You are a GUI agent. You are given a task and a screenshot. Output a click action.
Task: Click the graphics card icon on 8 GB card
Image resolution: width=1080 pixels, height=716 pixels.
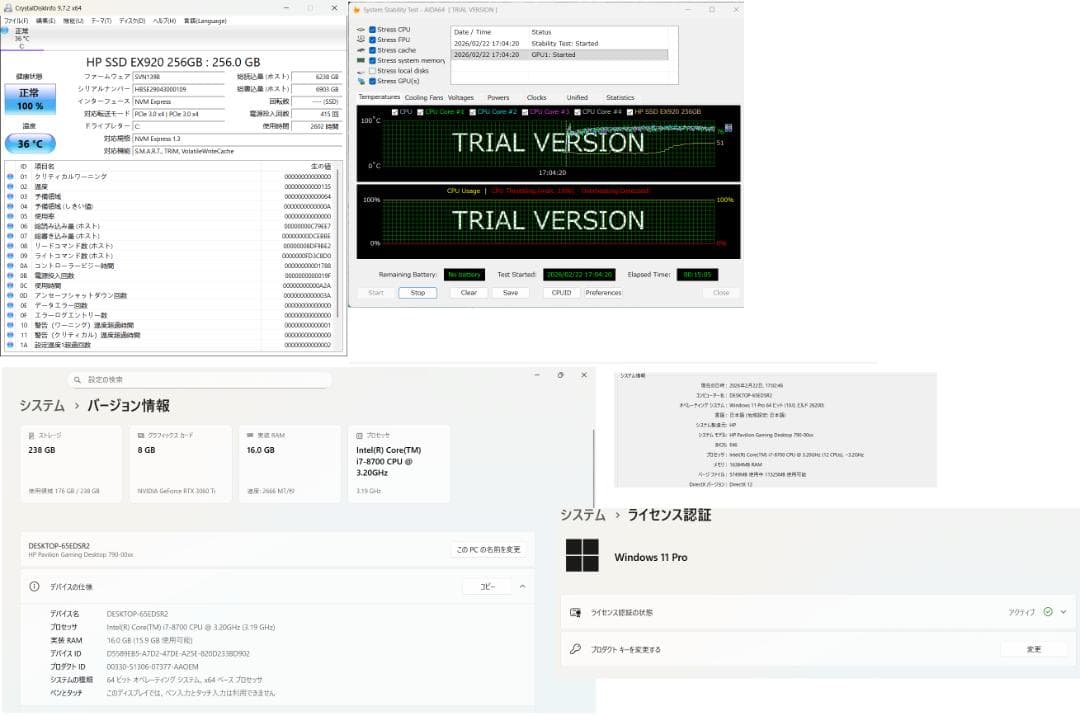[x=141, y=435]
